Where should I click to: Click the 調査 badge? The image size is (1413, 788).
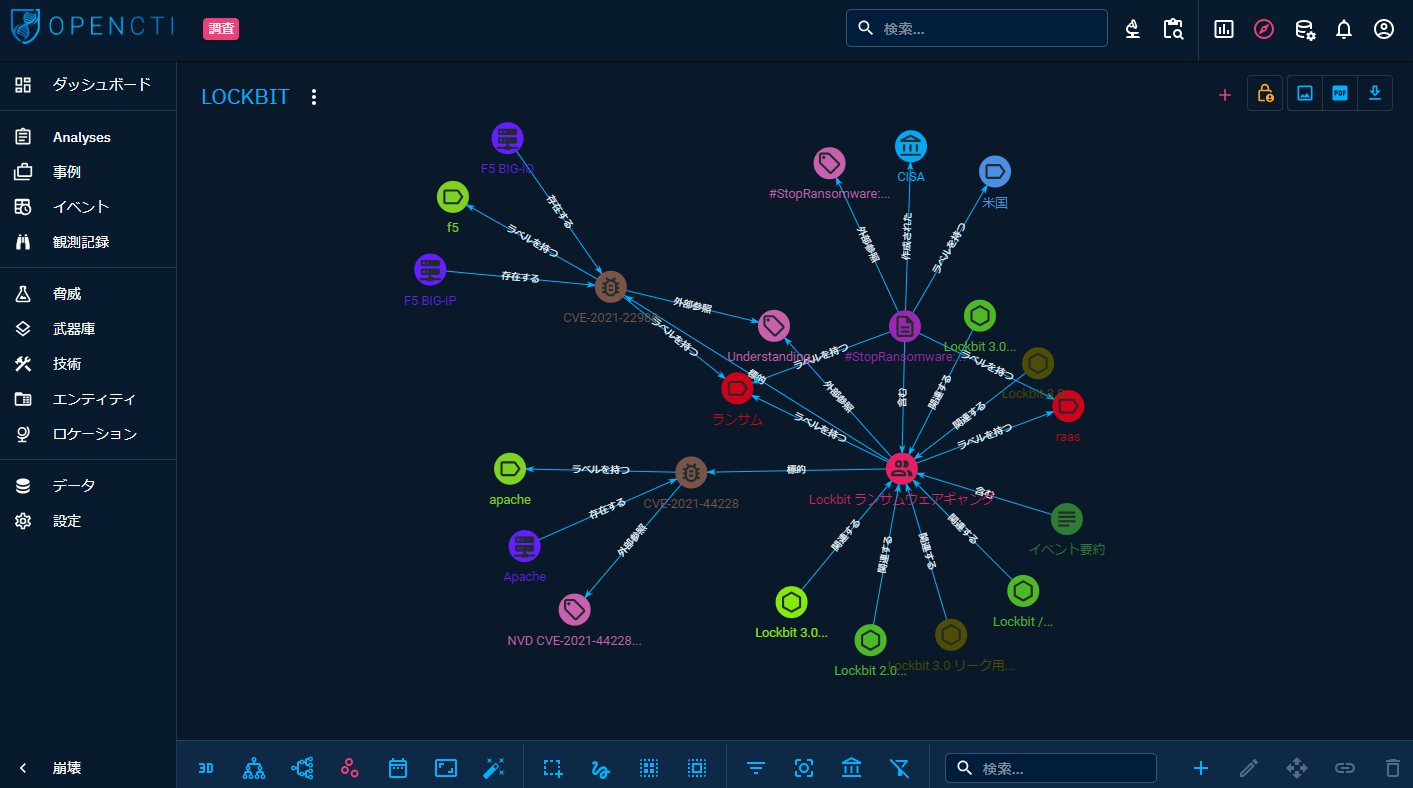pos(221,29)
